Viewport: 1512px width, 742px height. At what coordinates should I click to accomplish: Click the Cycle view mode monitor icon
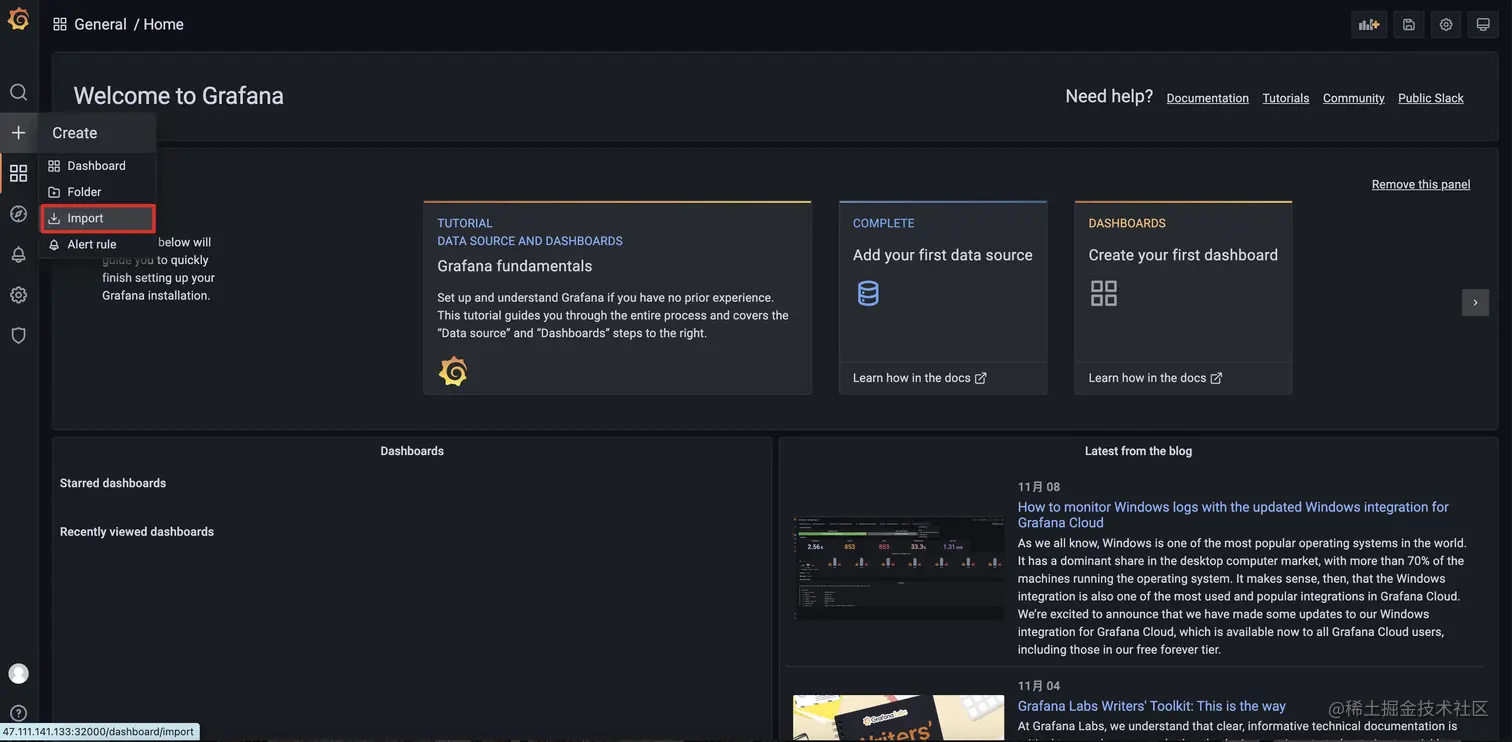click(x=1483, y=25)
